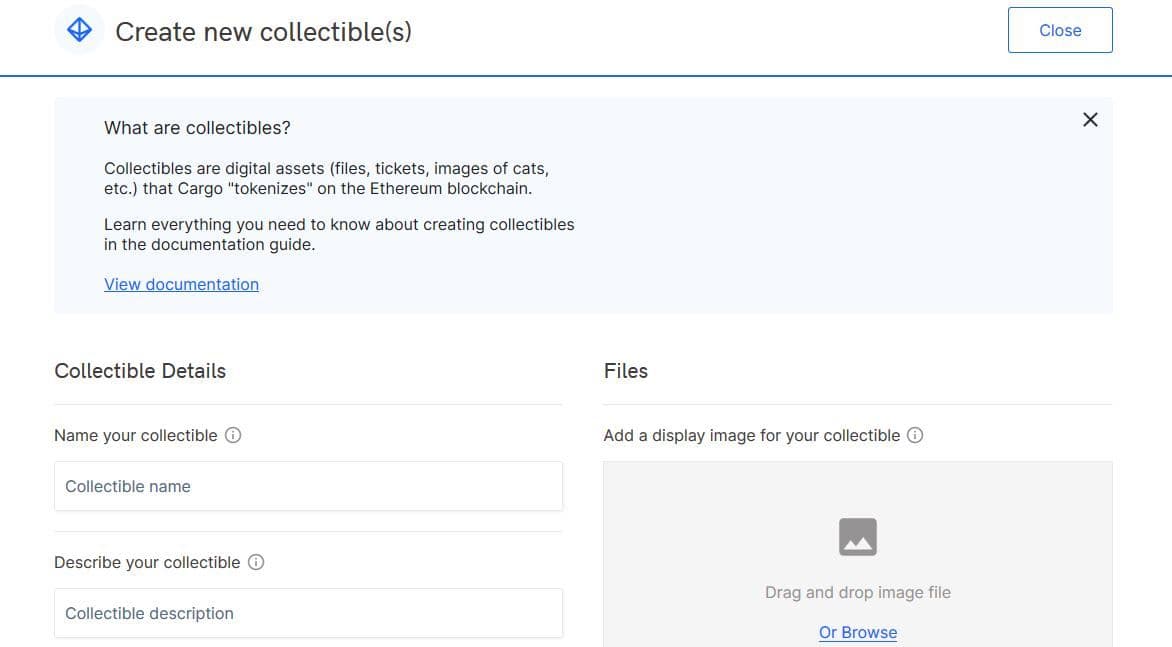The width and height of the screenshot is (1172, 647).
Task: Focus the Collectible name field
Action: point(308,486)
